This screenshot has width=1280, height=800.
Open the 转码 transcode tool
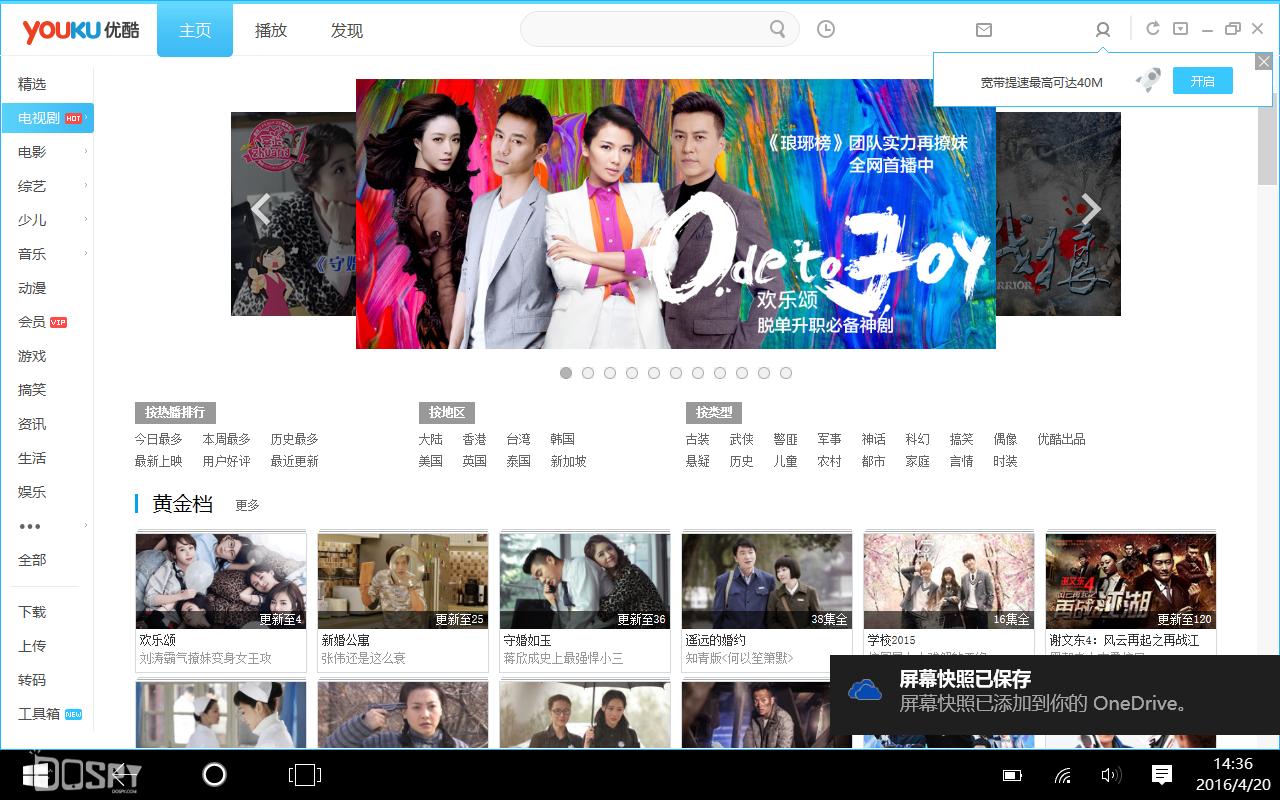pyautogui.click(x=30, y=680)
